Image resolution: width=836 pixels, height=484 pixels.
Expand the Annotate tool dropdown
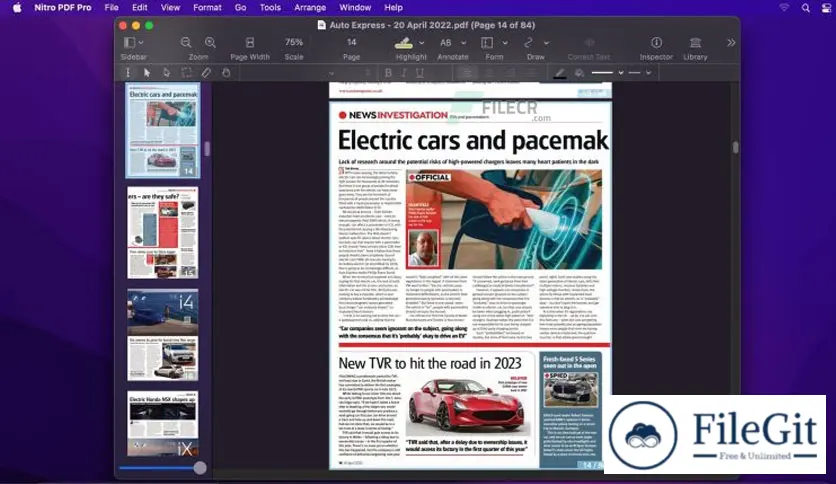click(463, 43)
